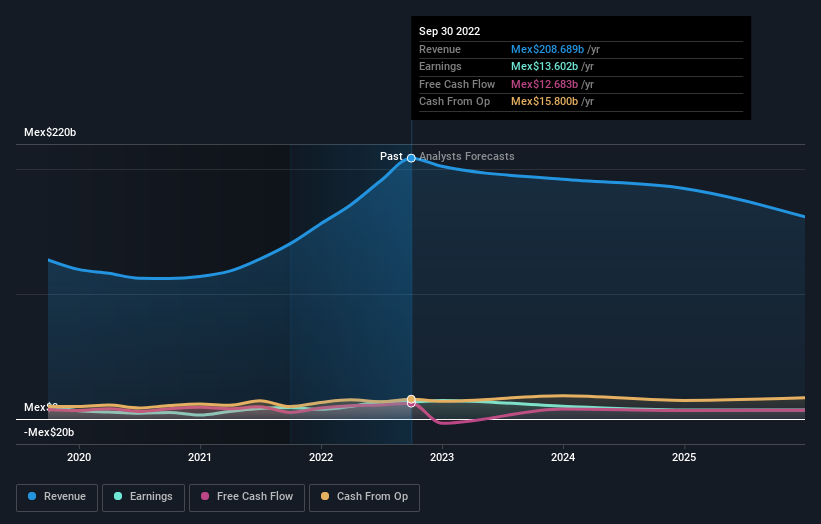Click the Analysts Forecasts label
This screenshot has height=524, width=821.
[467, 157]
